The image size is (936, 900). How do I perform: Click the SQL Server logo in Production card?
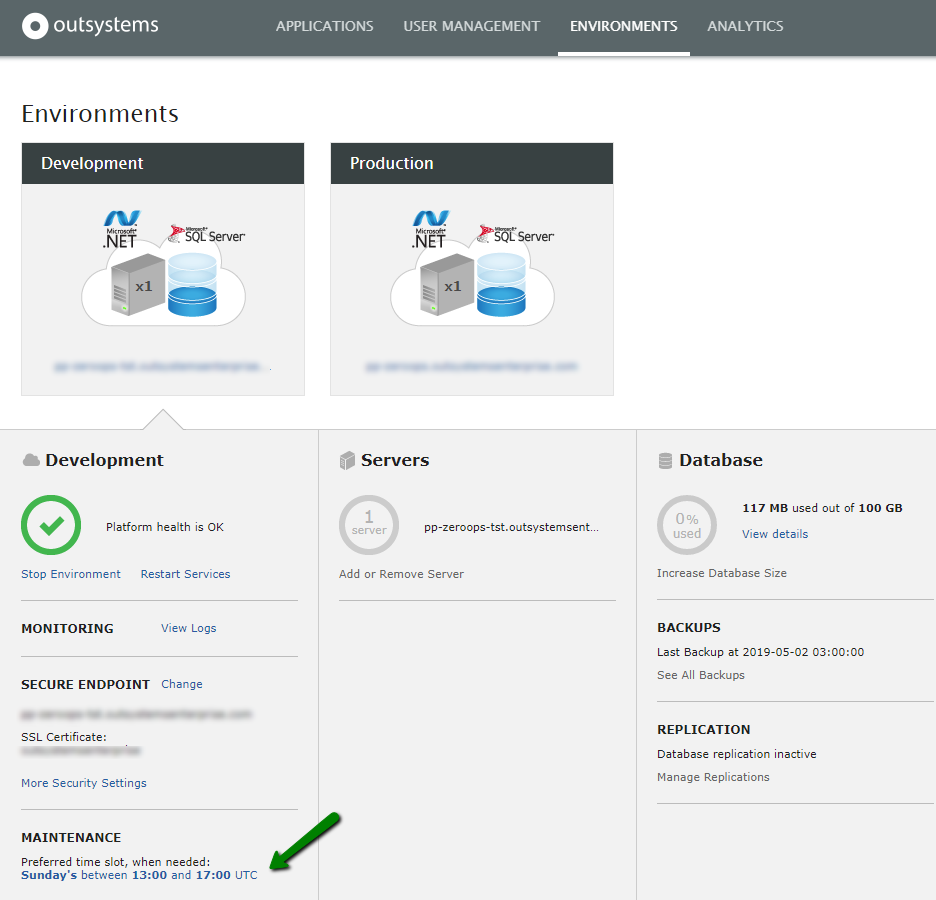click(515, 234)
